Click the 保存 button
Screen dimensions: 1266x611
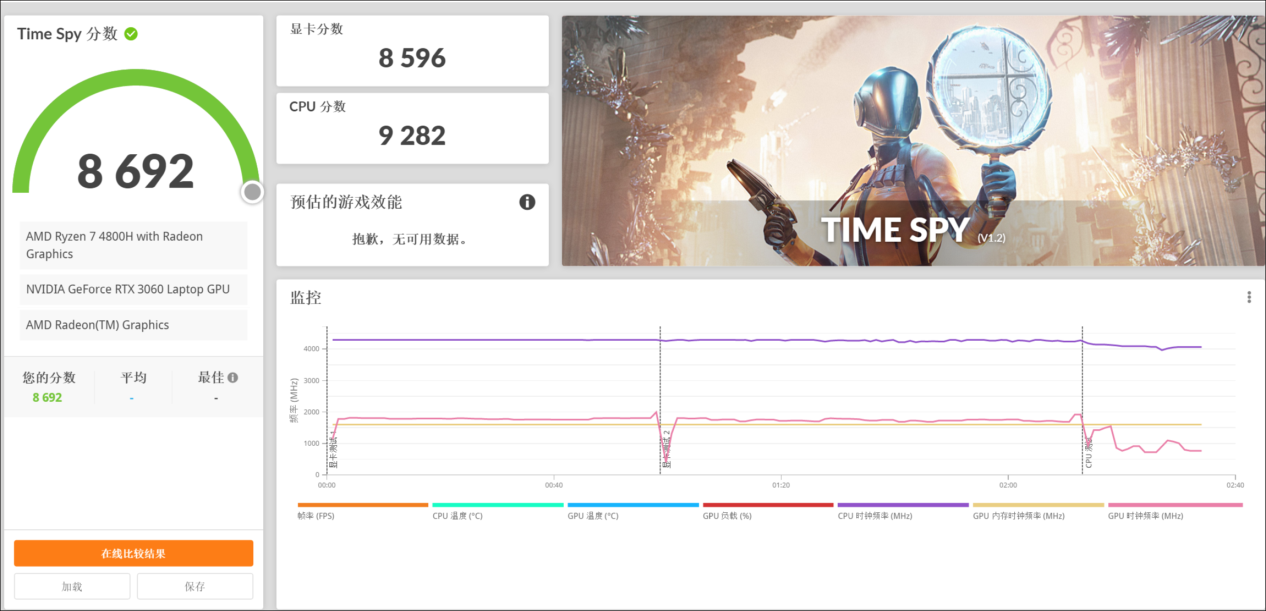click(195, 586)
